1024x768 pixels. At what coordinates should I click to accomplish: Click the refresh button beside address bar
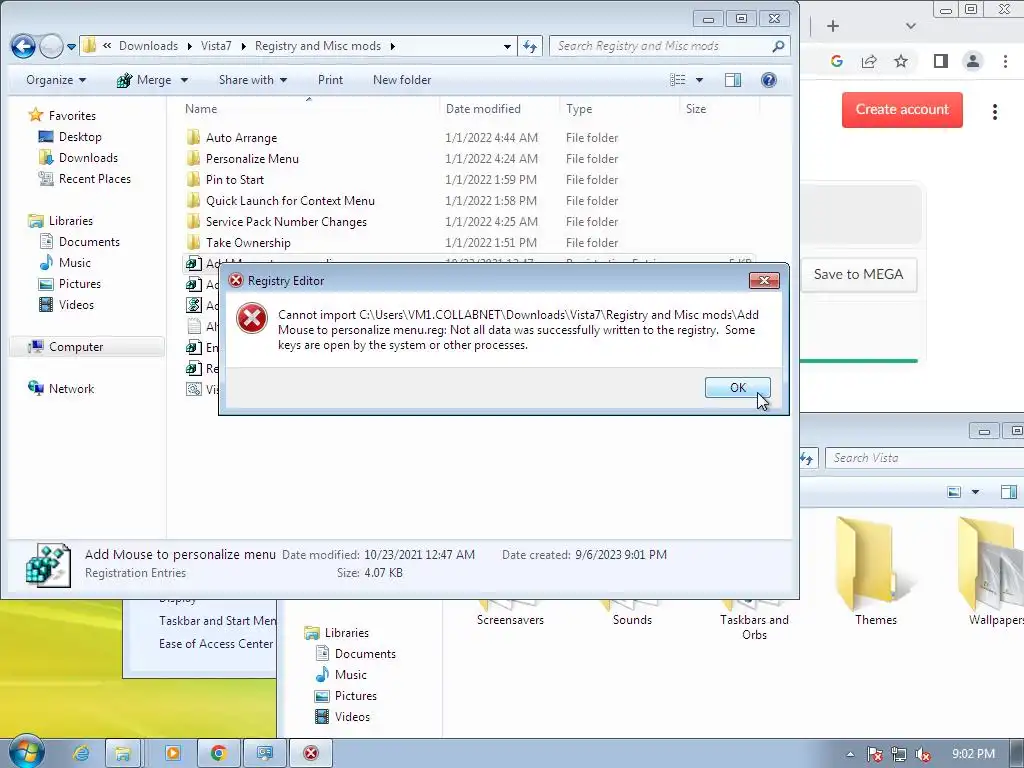(x=530, y=46)
